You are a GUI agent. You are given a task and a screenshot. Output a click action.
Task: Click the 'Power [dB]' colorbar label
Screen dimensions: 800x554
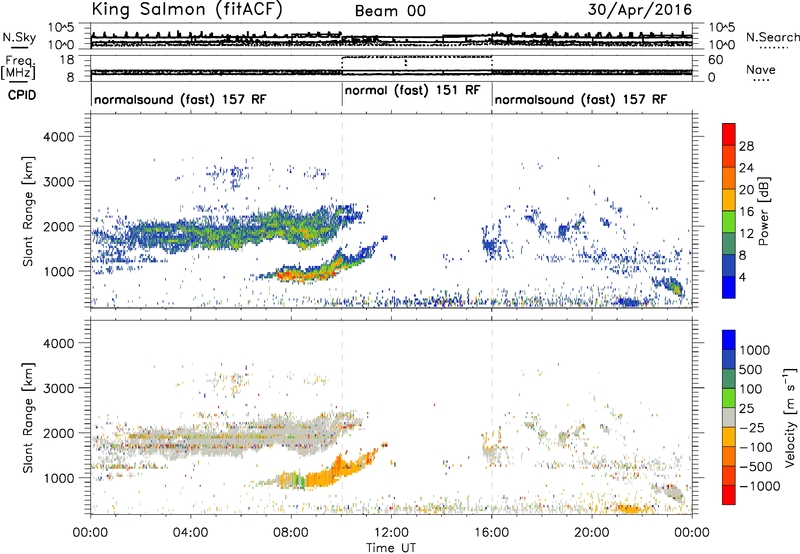(764, 211)
